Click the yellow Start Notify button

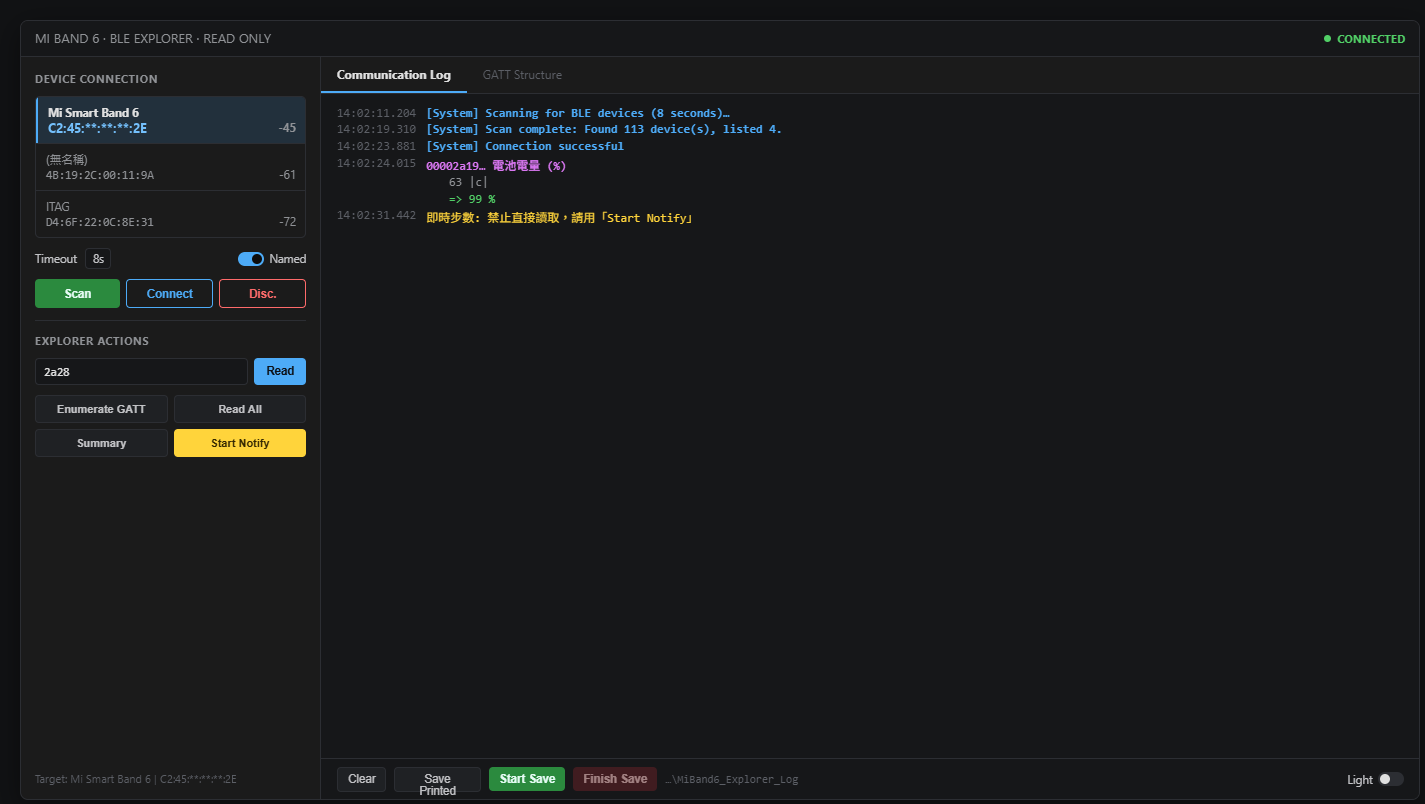tap(240, 443)
